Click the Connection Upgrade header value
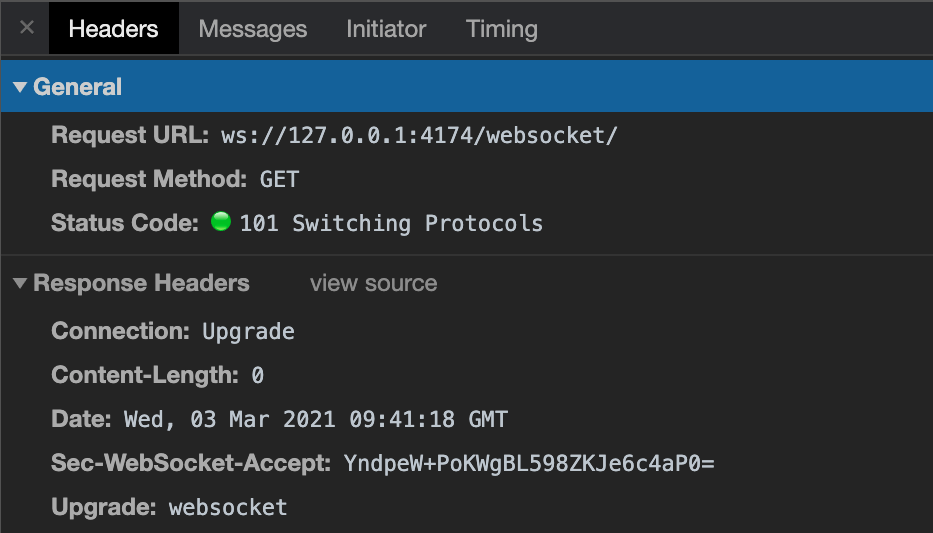The width and height of the screenshot is (933, 533). (x=248, y=332)
